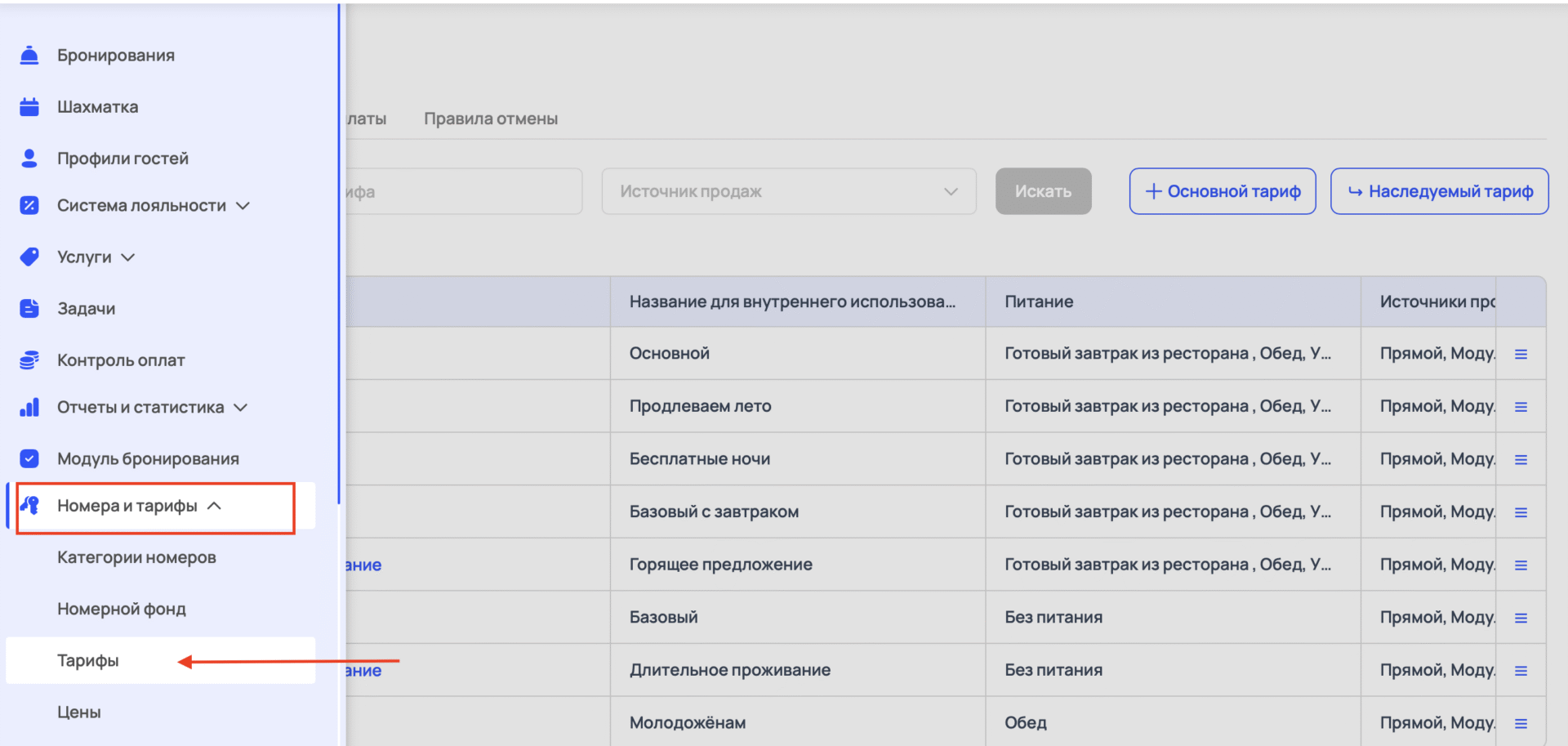Viewport: 1568px width, 746px height.
Task: Add a new Основной тариф
Action: 1222,191
